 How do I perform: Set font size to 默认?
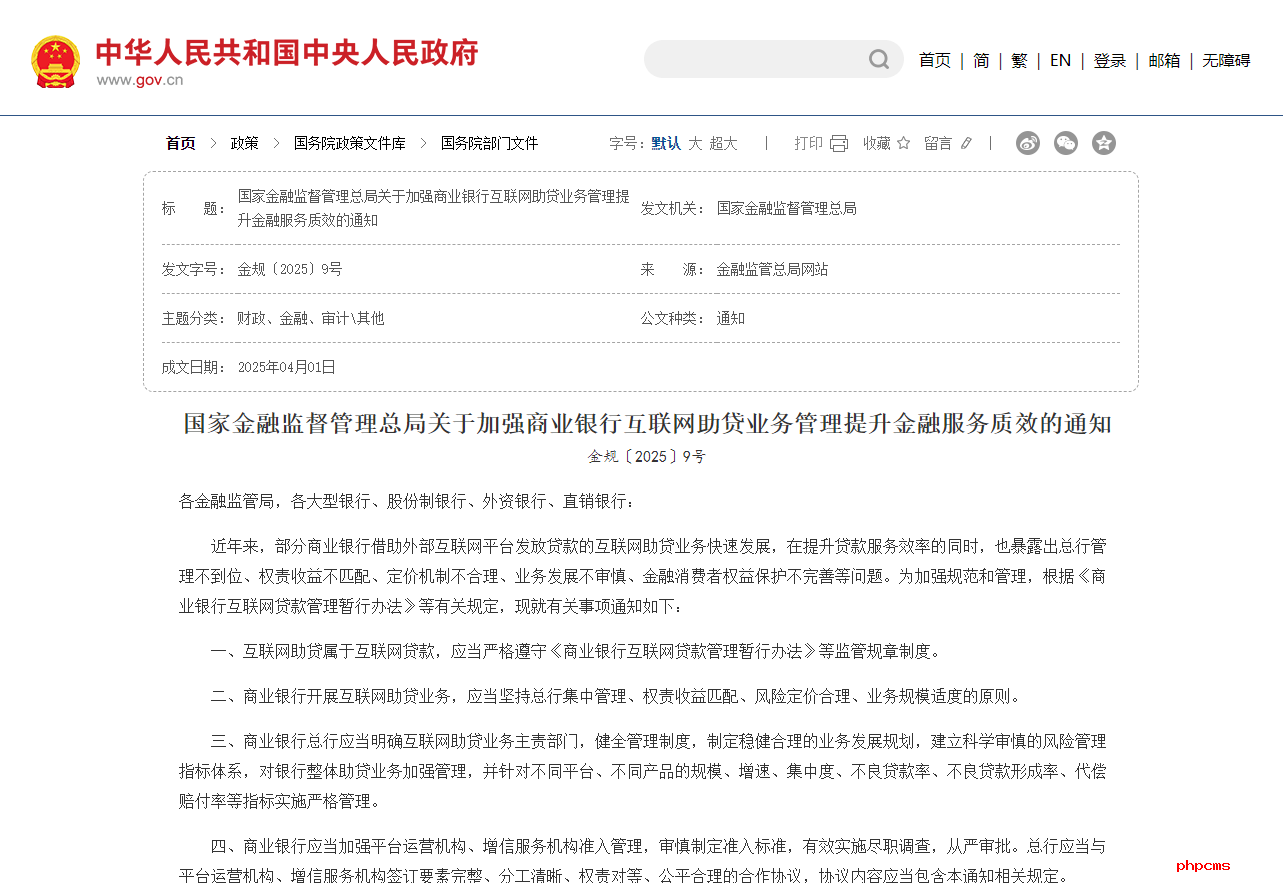666,143
